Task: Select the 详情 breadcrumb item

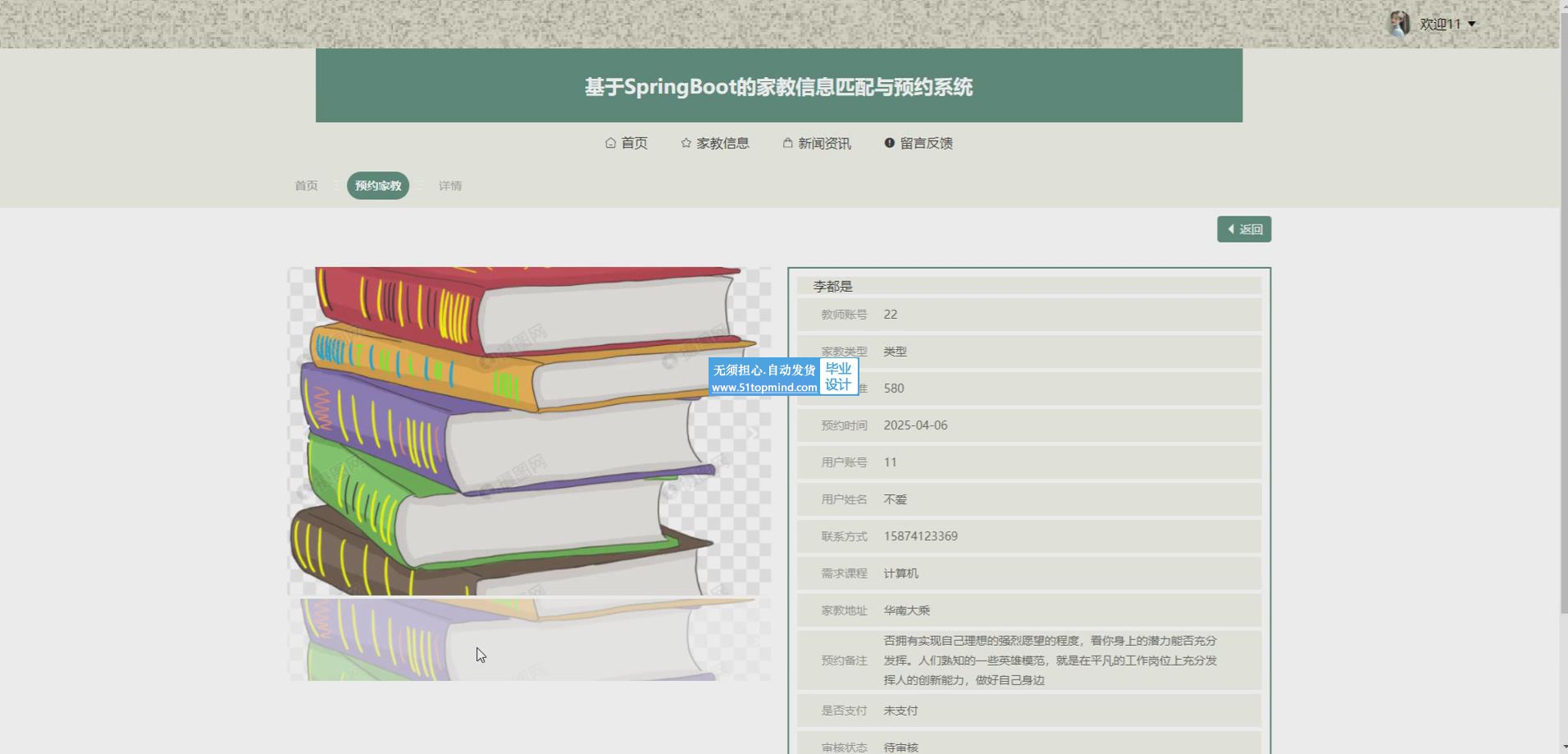Action: (x=449, y=185)
